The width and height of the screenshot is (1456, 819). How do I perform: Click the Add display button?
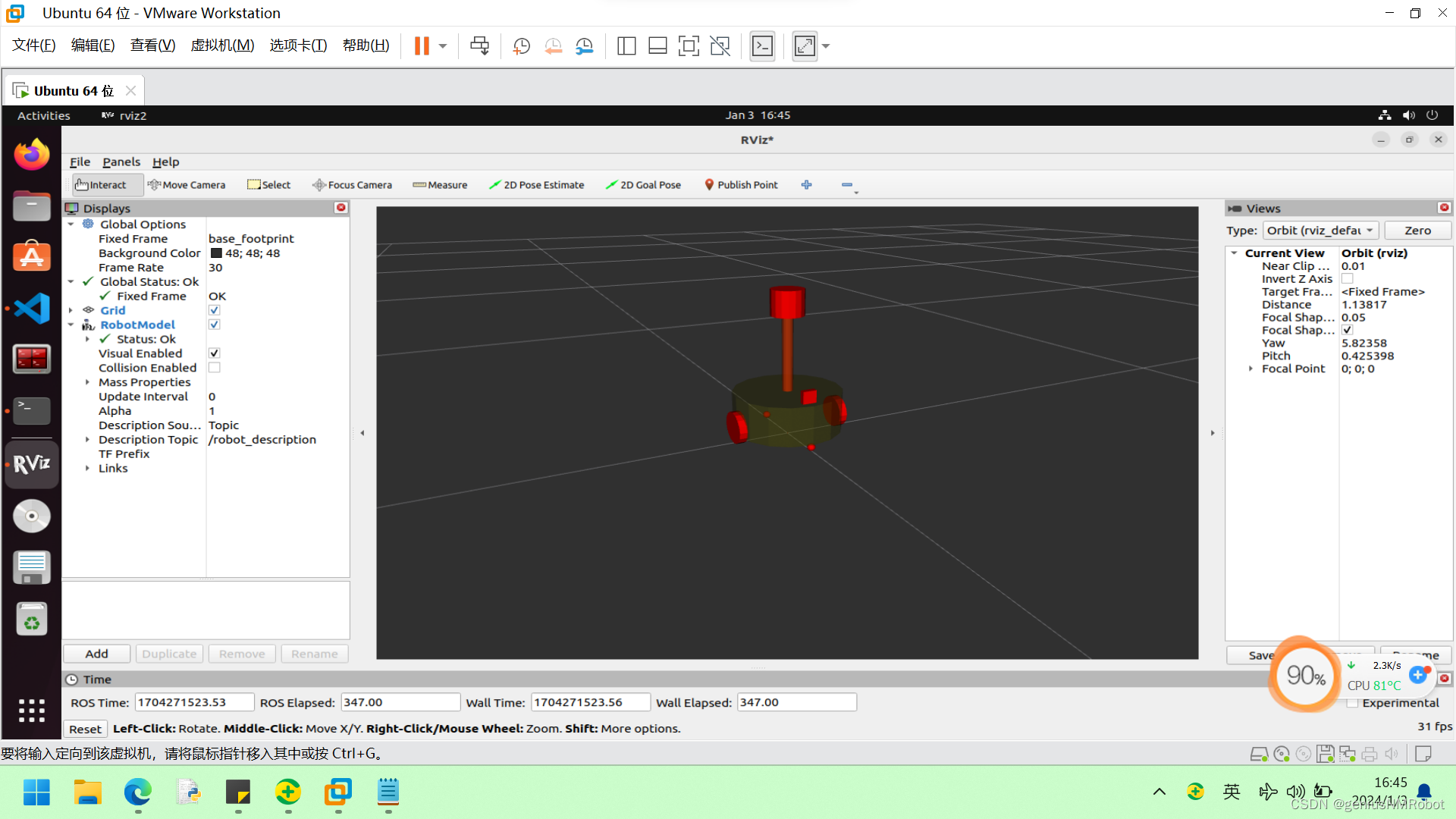pyautogui.click(x=96, y=654)
